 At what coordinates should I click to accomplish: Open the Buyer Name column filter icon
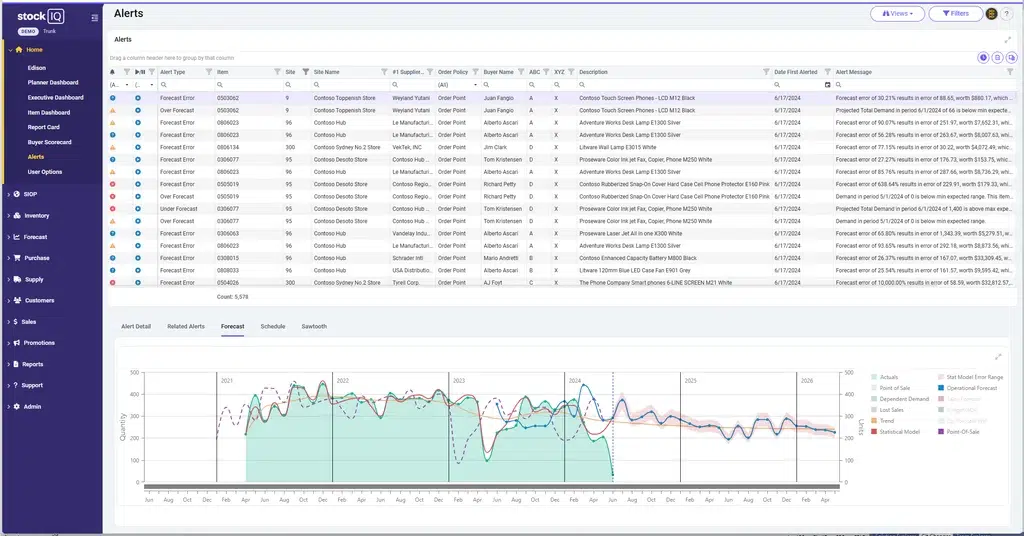[x=521, y=72]
